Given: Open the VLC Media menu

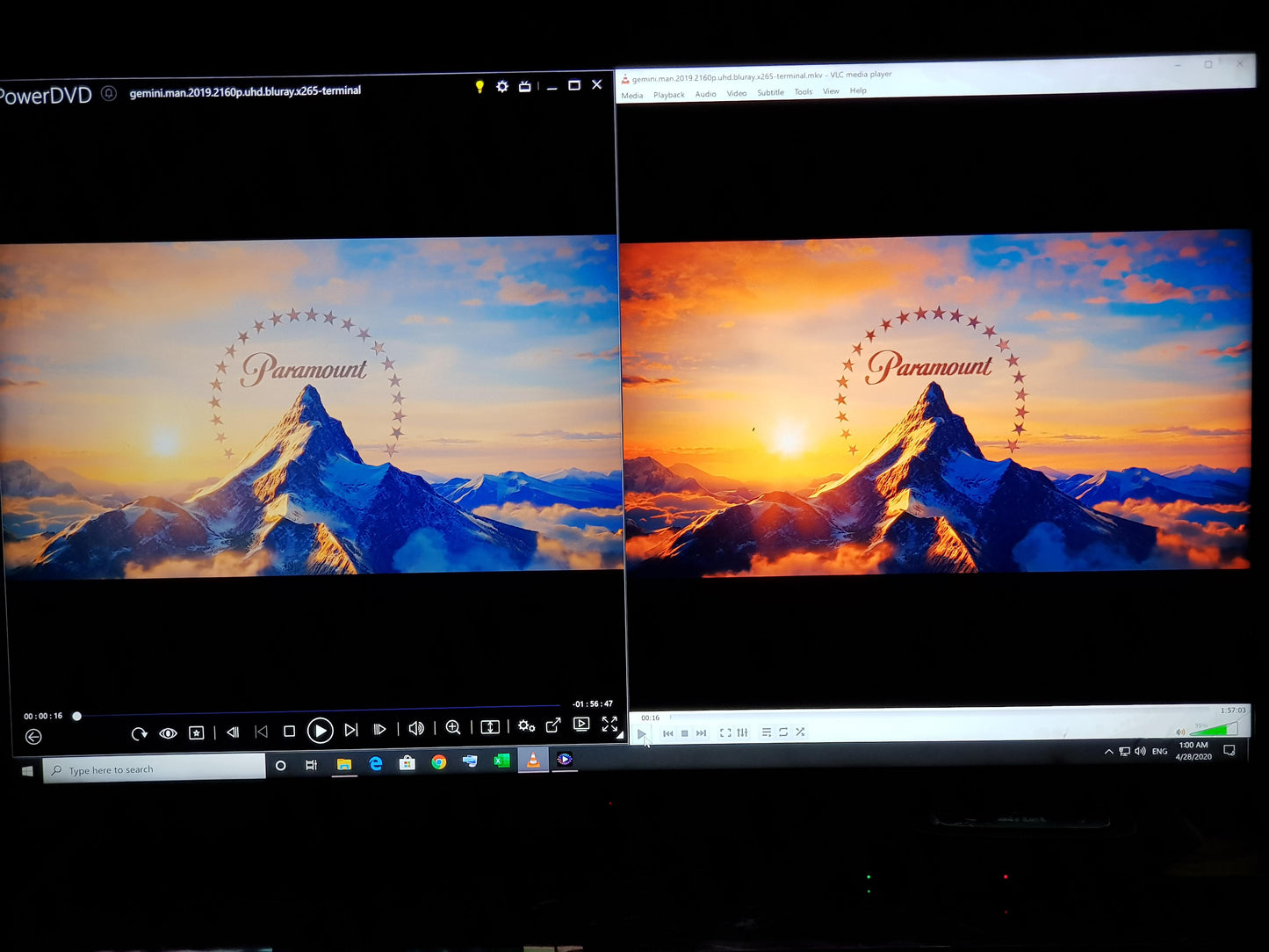Looking at the screenshot, I should click(632, 96).
